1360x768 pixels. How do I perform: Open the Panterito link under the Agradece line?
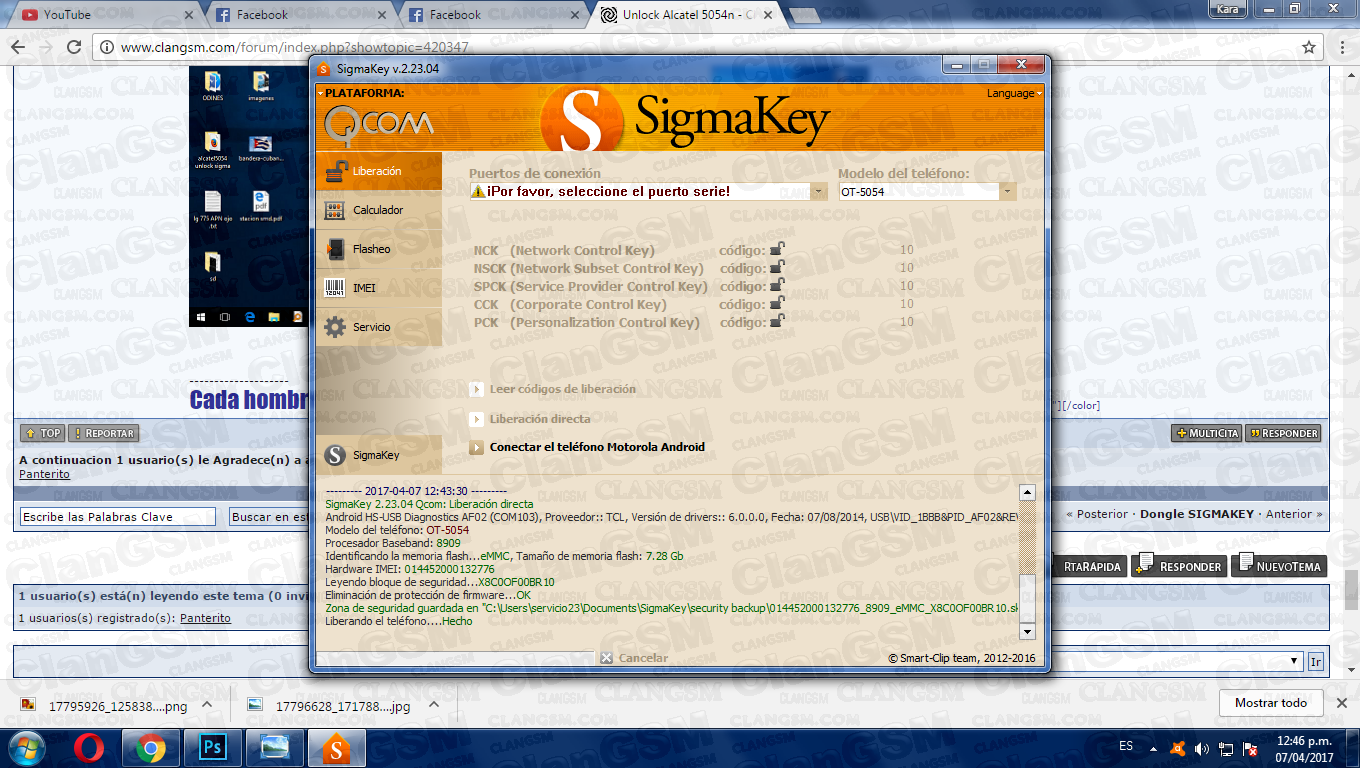tap(44, 474)
